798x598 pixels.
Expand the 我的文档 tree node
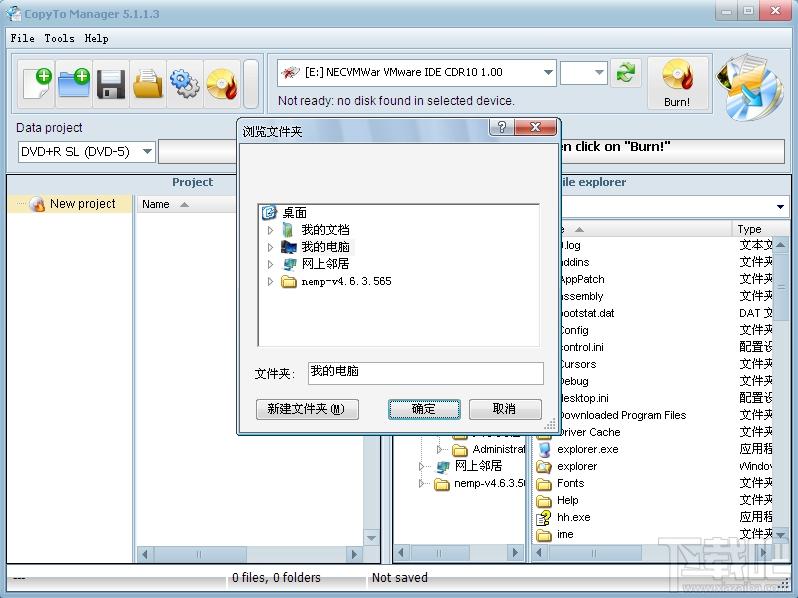[270, 230]
